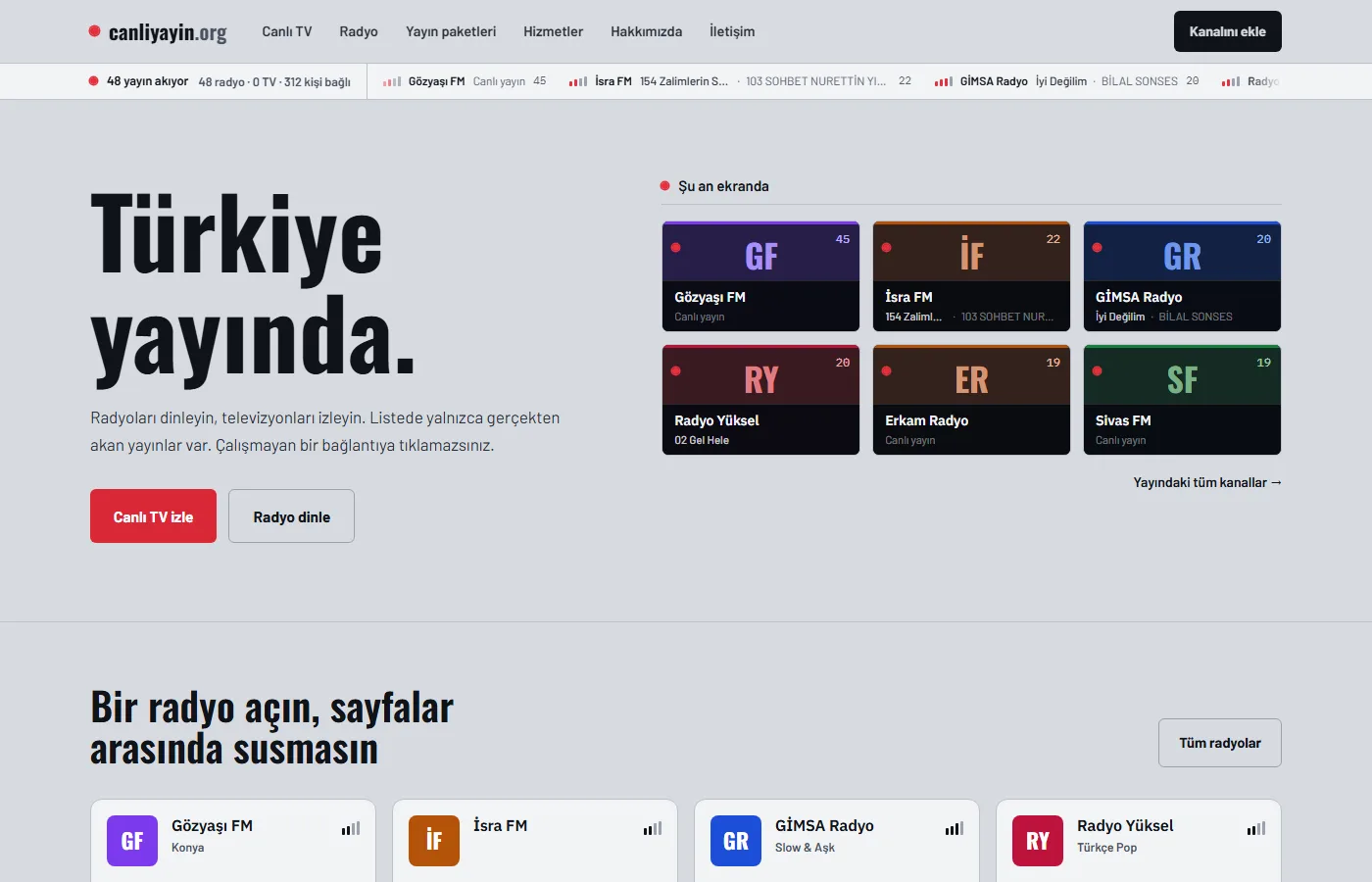
Task: Click signal bars icon on İsra FM radio list card
Action: click(653, 829)
